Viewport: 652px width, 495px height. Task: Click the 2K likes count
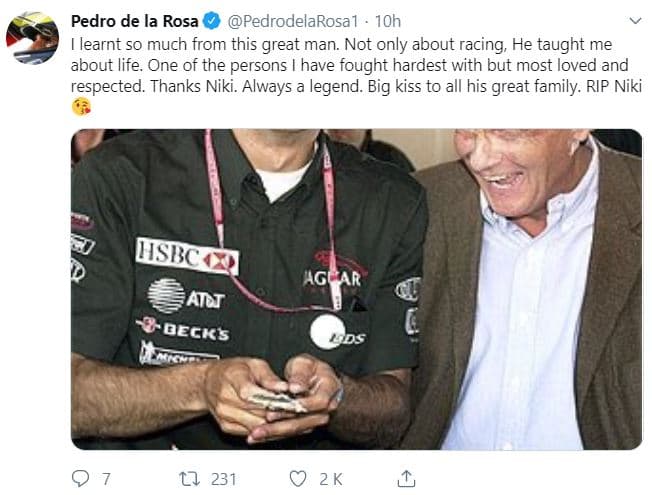[333, 478]
